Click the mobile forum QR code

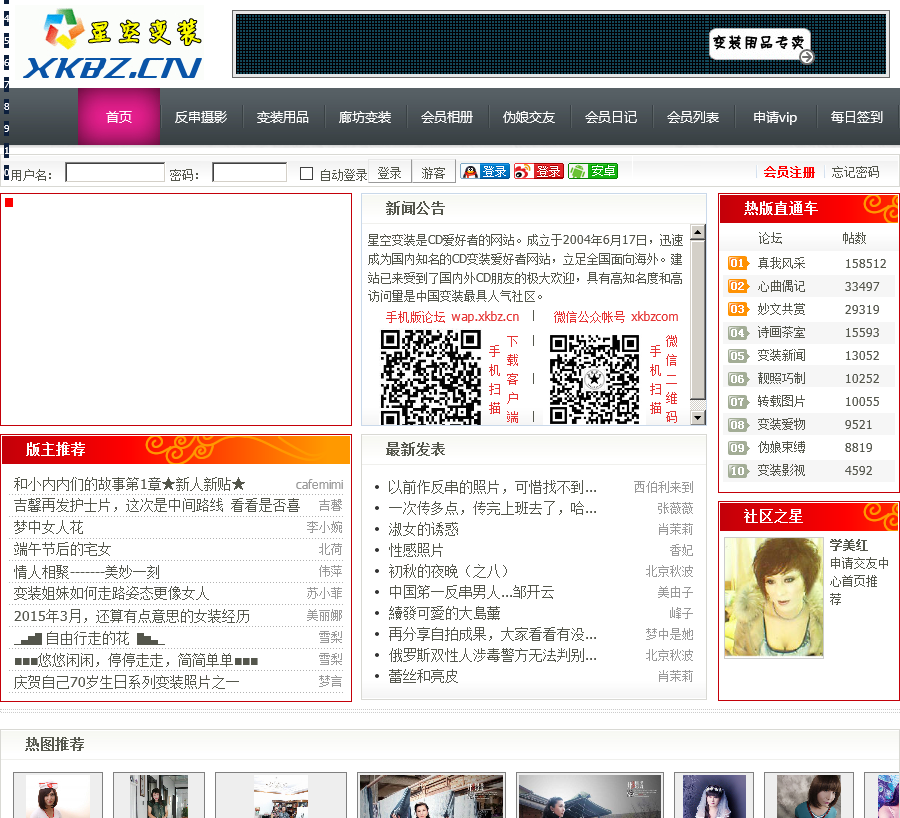(430, 377)
